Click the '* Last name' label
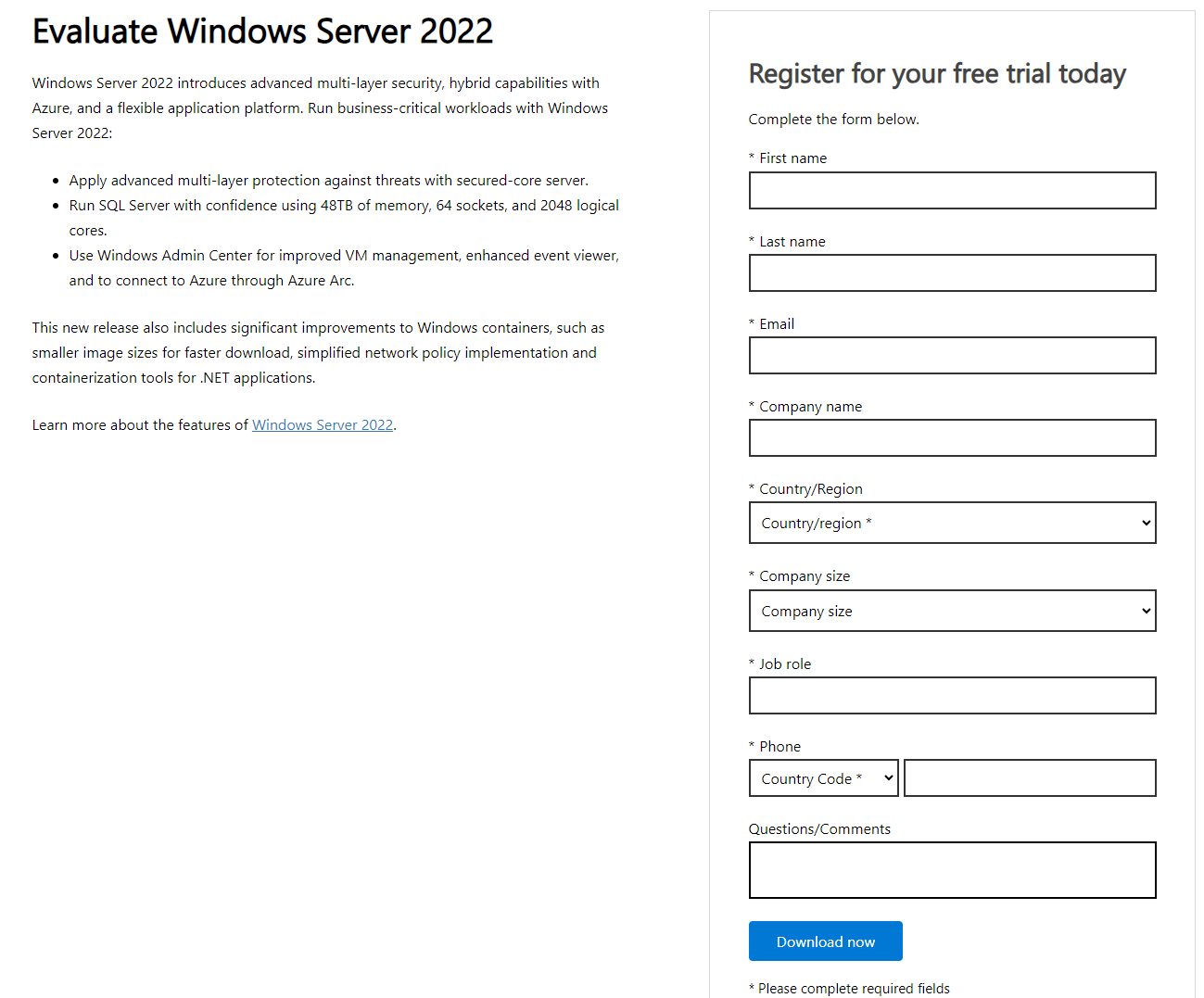 (787, 242)
